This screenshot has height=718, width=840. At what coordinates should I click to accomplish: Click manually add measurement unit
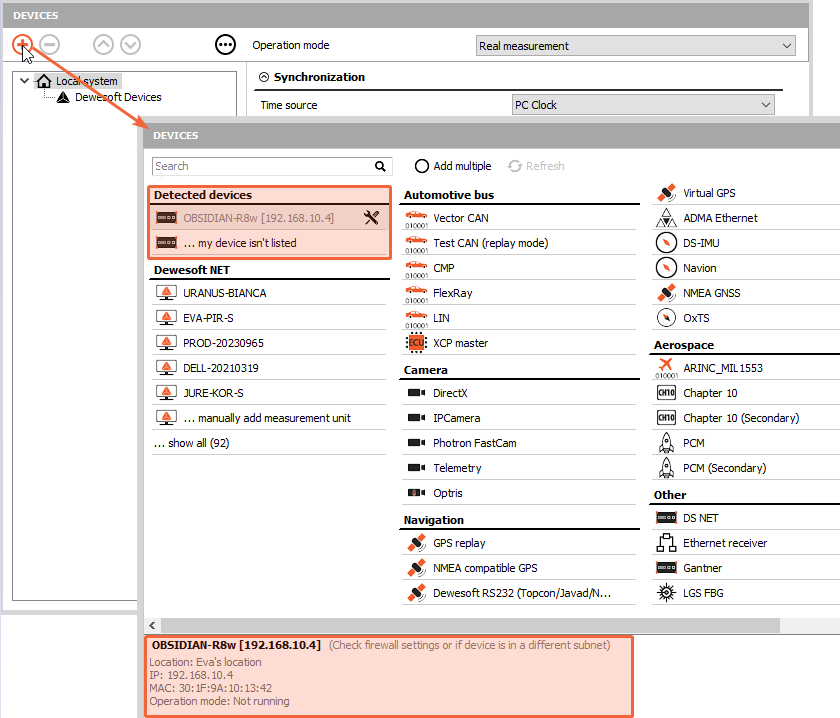(x=269, y=418)
